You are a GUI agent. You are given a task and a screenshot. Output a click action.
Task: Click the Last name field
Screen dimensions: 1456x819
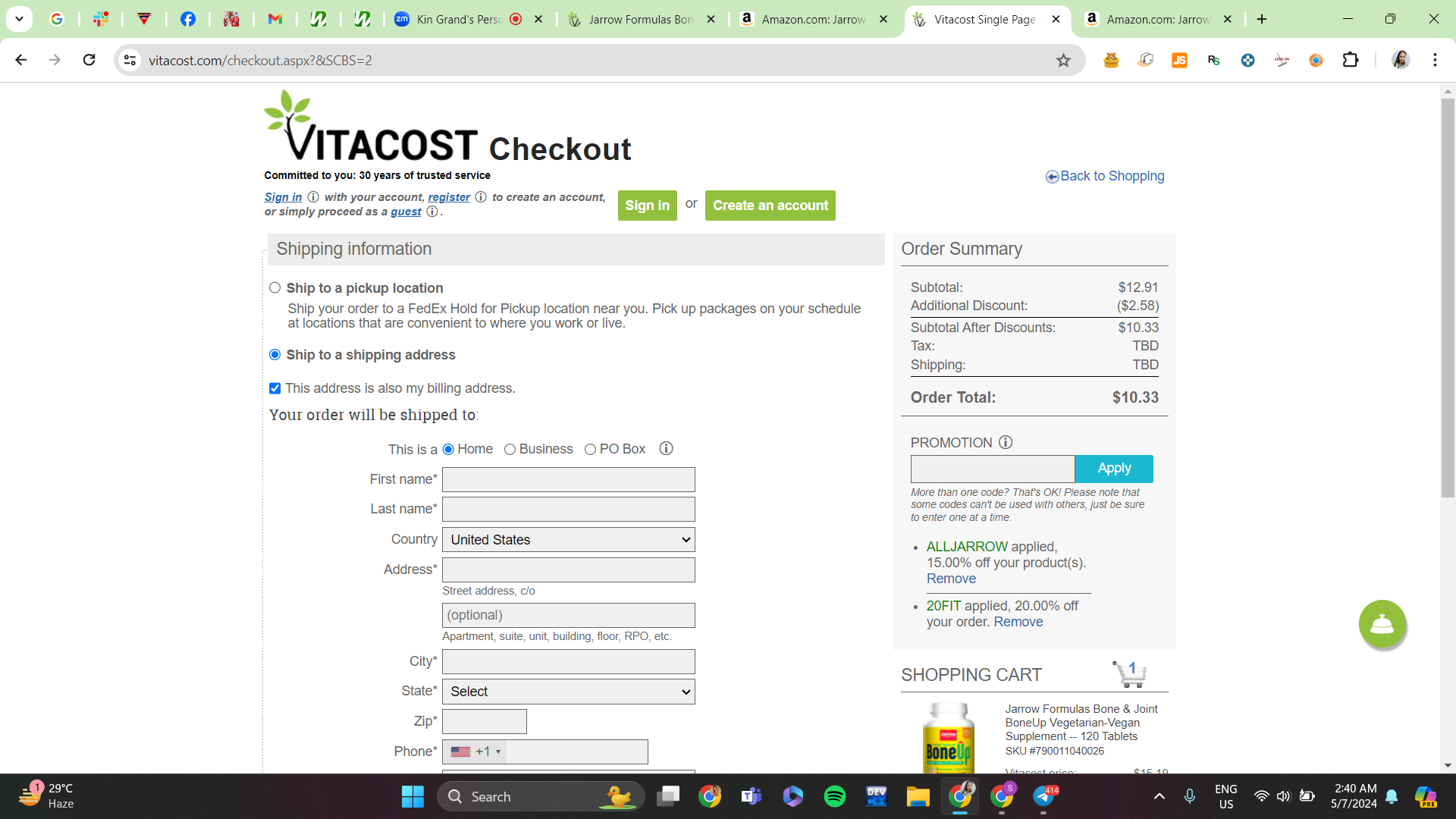569,510
